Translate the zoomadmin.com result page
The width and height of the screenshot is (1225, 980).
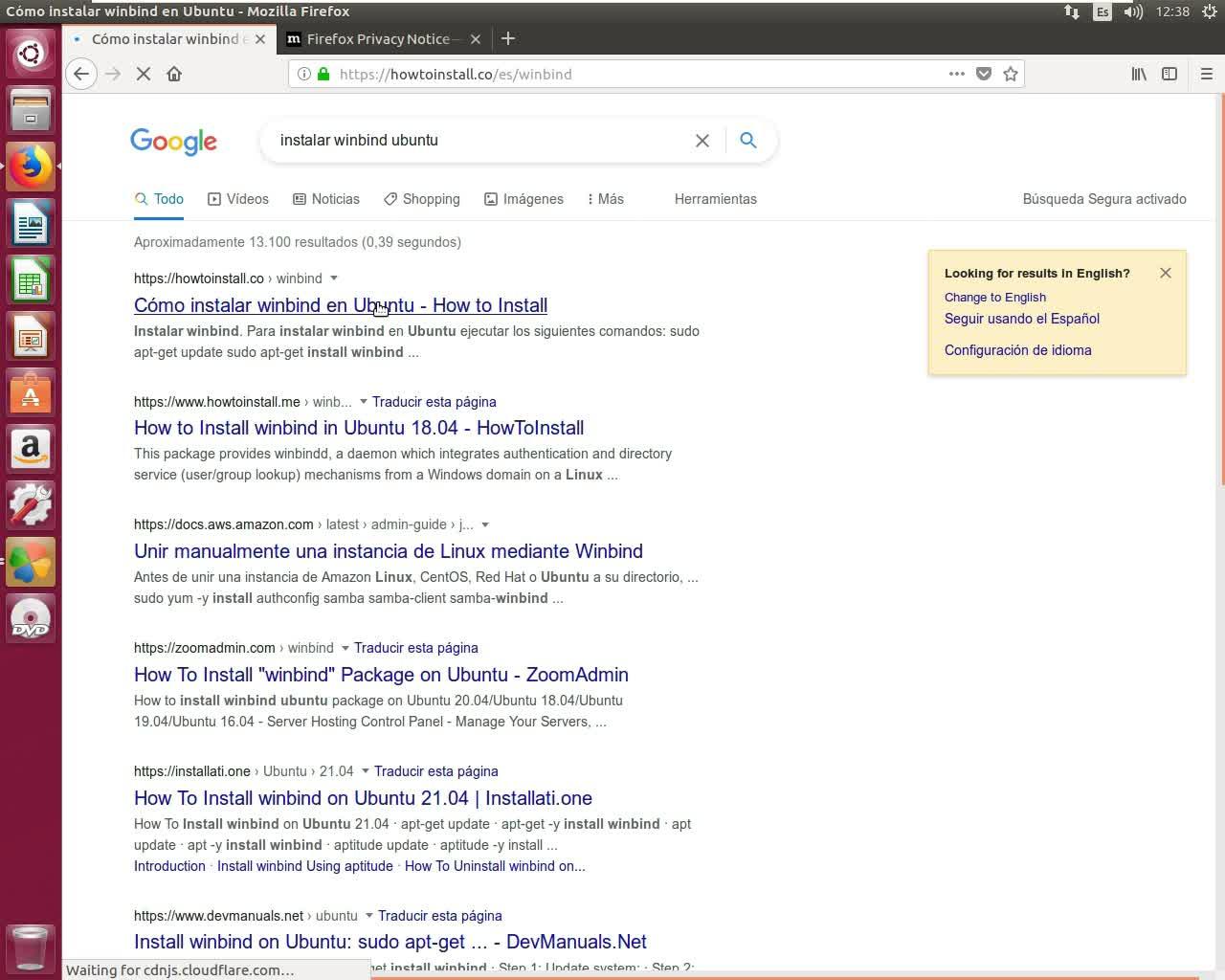pyautogui.click(x=416, y=648)
